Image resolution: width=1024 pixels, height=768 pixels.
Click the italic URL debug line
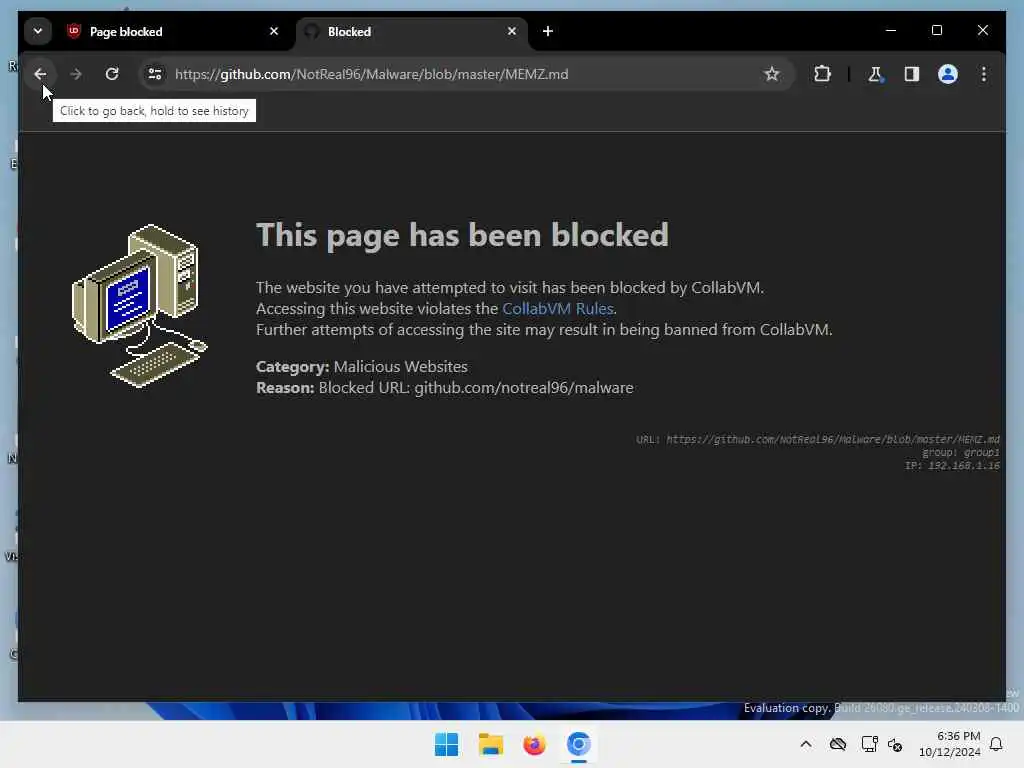coord(818,440)
